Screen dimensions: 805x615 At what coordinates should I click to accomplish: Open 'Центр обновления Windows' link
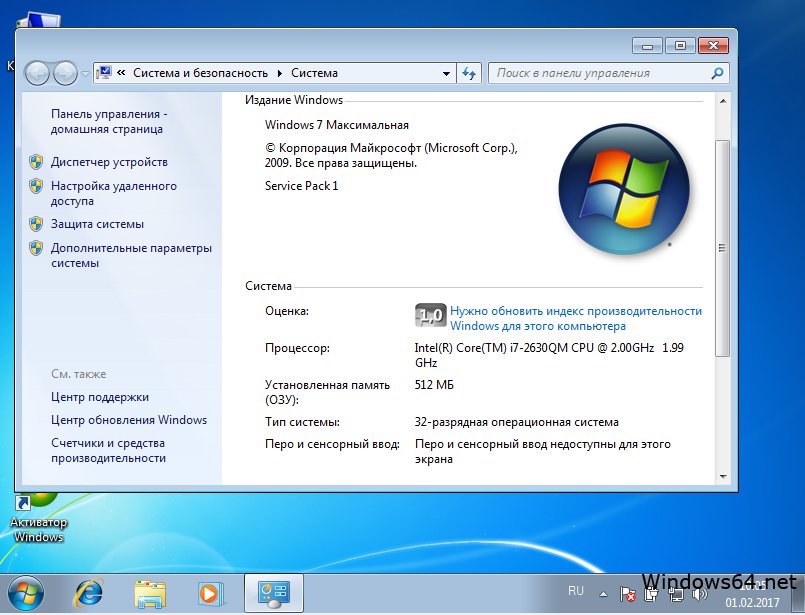(129, 420)
